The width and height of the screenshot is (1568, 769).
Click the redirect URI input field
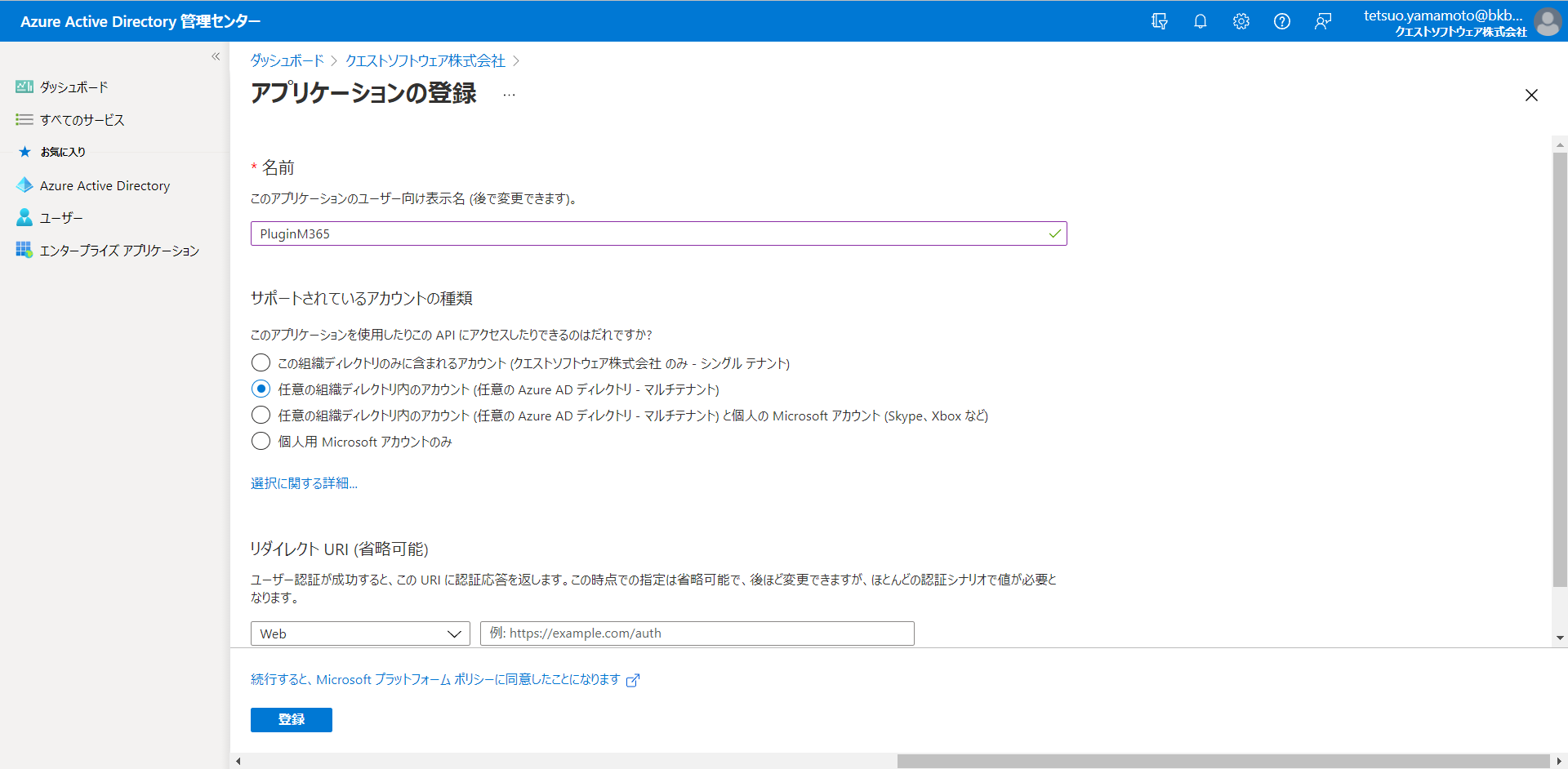tap(697, 633)
